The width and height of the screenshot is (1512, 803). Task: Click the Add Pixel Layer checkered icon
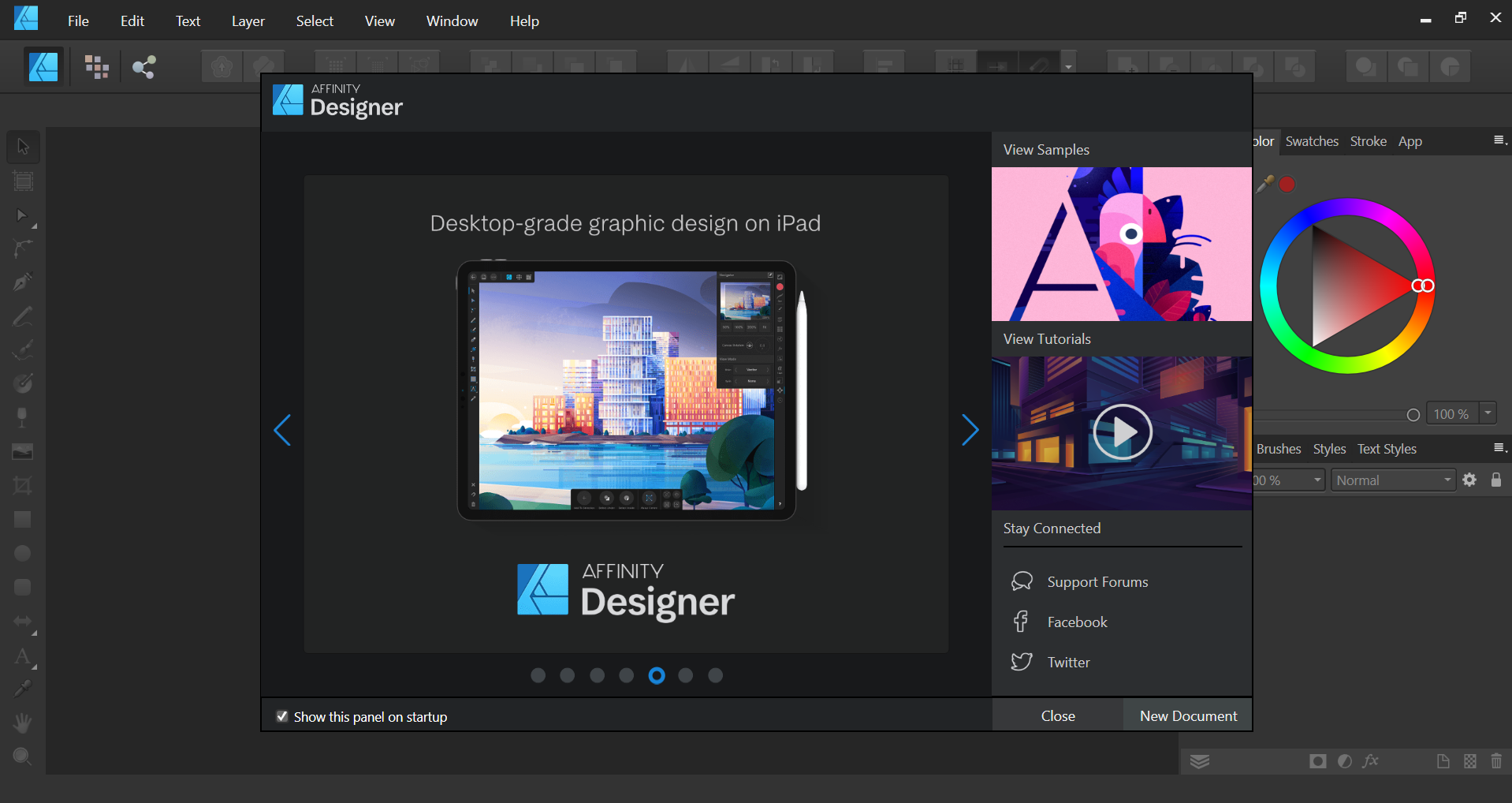pyautogui.click(x=1470, y=761)
